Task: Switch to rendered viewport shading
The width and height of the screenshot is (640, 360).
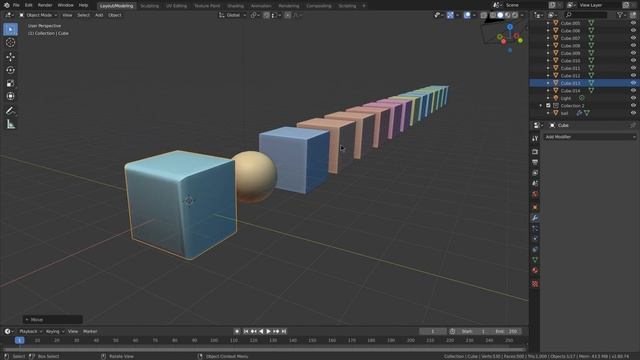Action: [x=515, y=15]
